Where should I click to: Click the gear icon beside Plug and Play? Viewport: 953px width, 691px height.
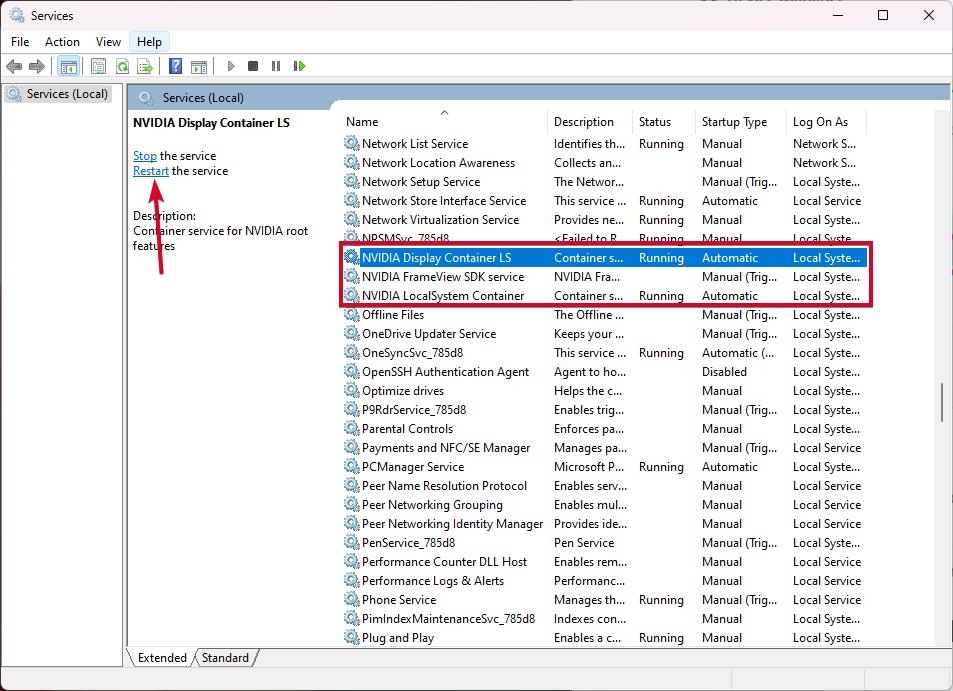click(x=351, y=638)
